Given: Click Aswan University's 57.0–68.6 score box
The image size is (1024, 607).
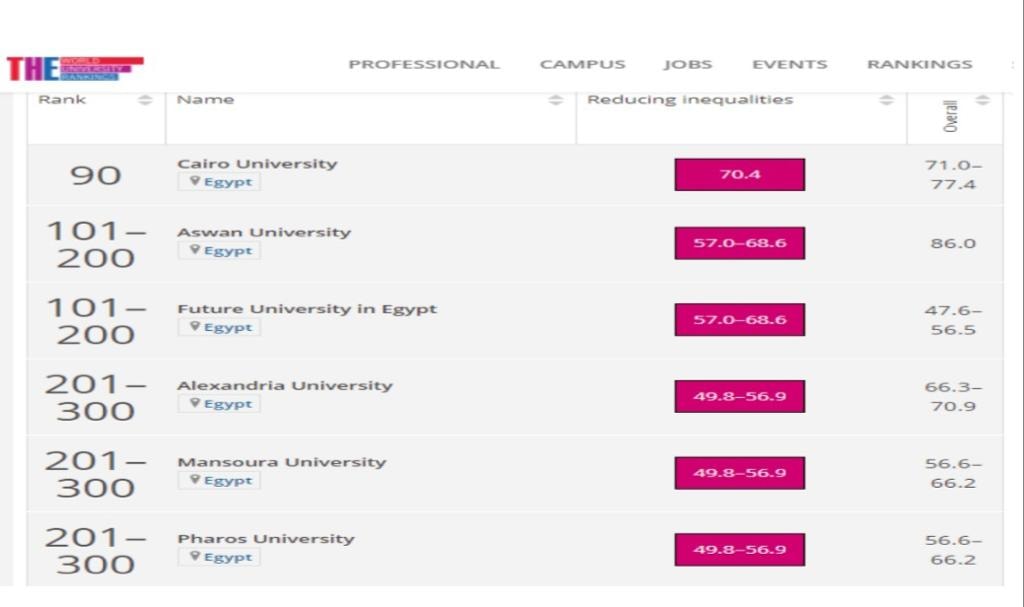Looking at the screenshot, I should (739, 243).
